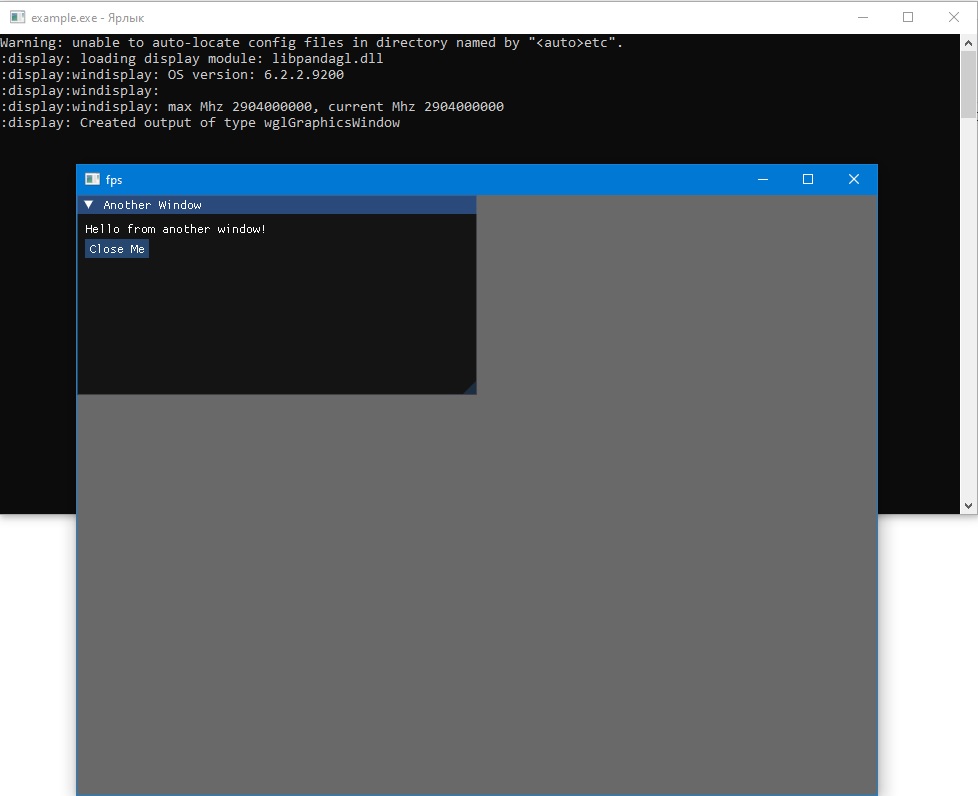Viewport: 978px width, 796px height.
Task: Close the example.exe console window
Action: point(953,17)
